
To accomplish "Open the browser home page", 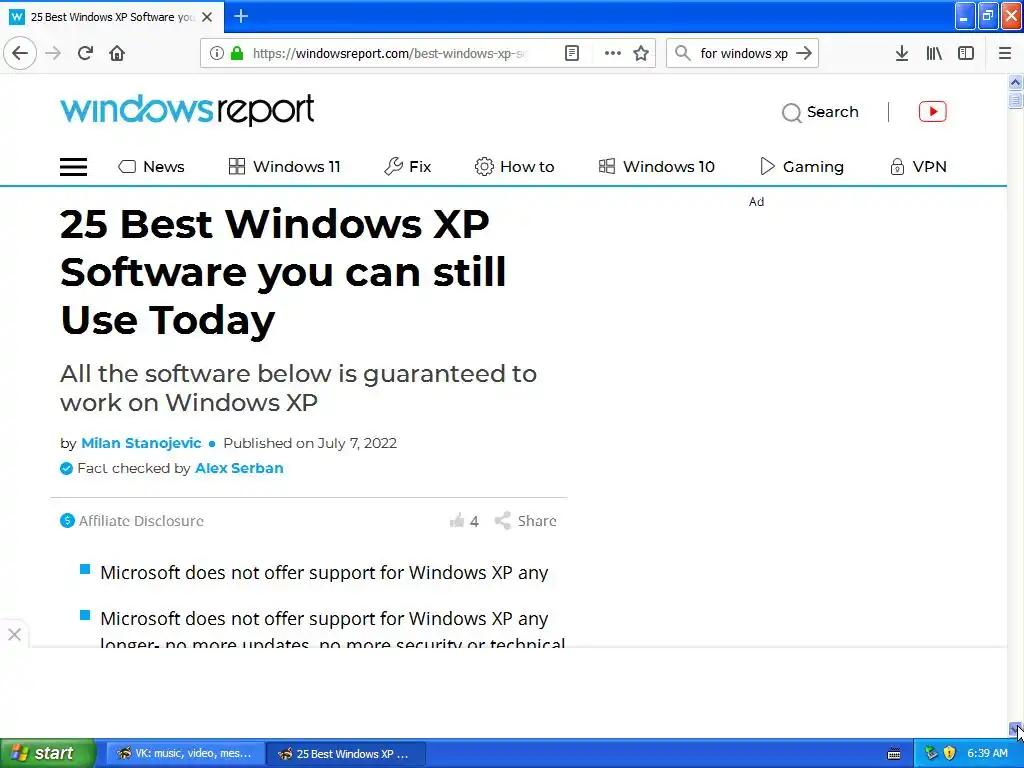I will pyautogui.click(x=117, y=53).
